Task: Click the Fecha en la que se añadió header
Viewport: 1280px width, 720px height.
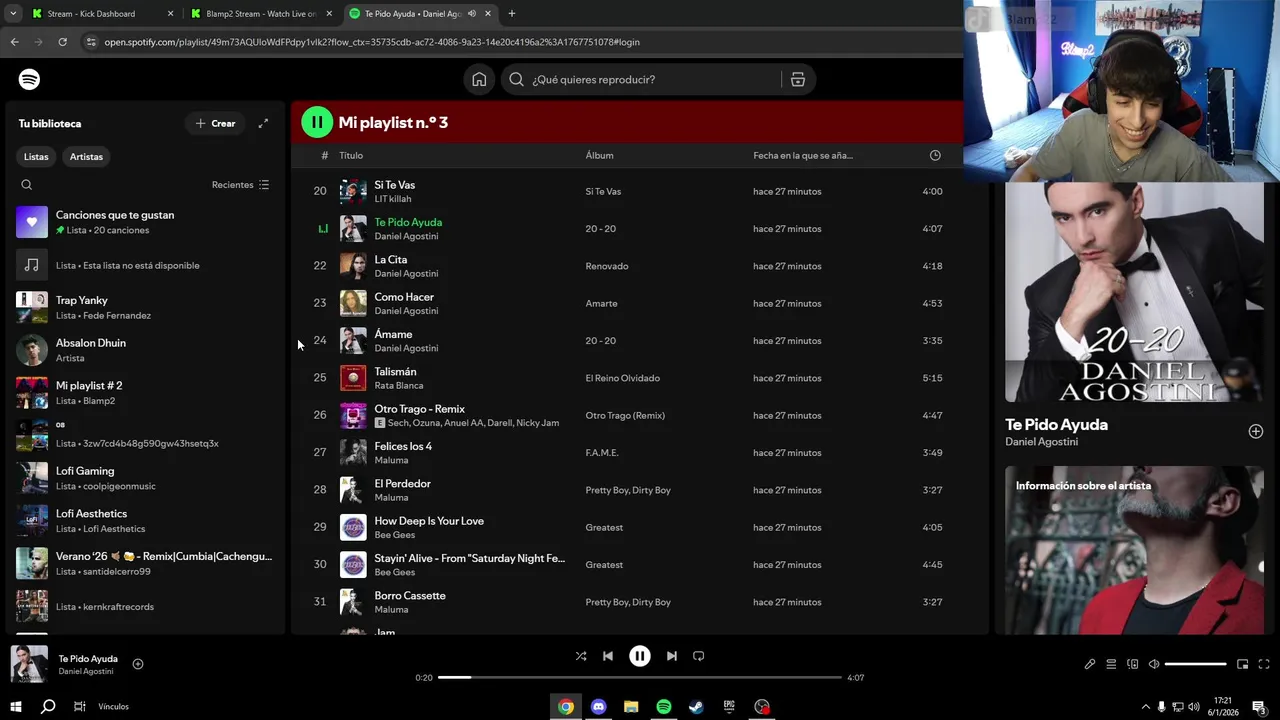Action: pos(803,155)
